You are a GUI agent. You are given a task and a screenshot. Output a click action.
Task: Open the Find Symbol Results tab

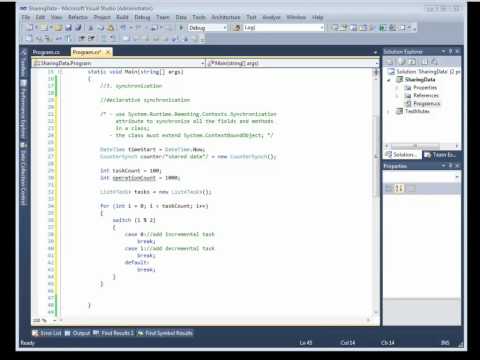point(165,333)
